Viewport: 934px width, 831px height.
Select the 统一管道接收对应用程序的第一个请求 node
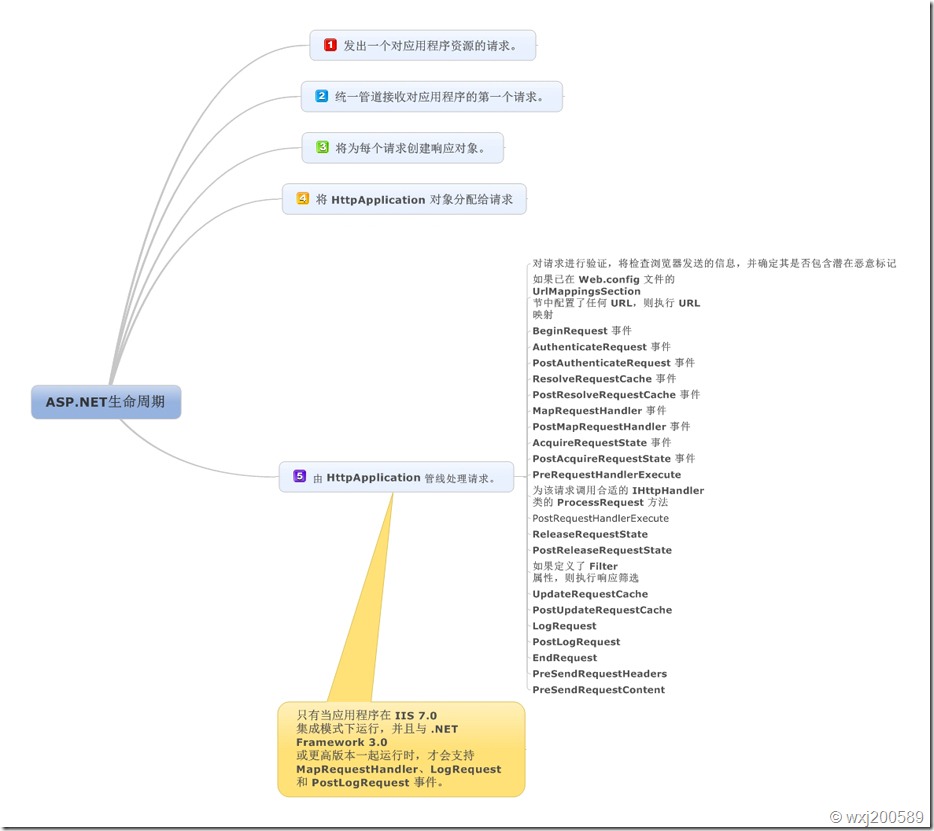(435, 96)
